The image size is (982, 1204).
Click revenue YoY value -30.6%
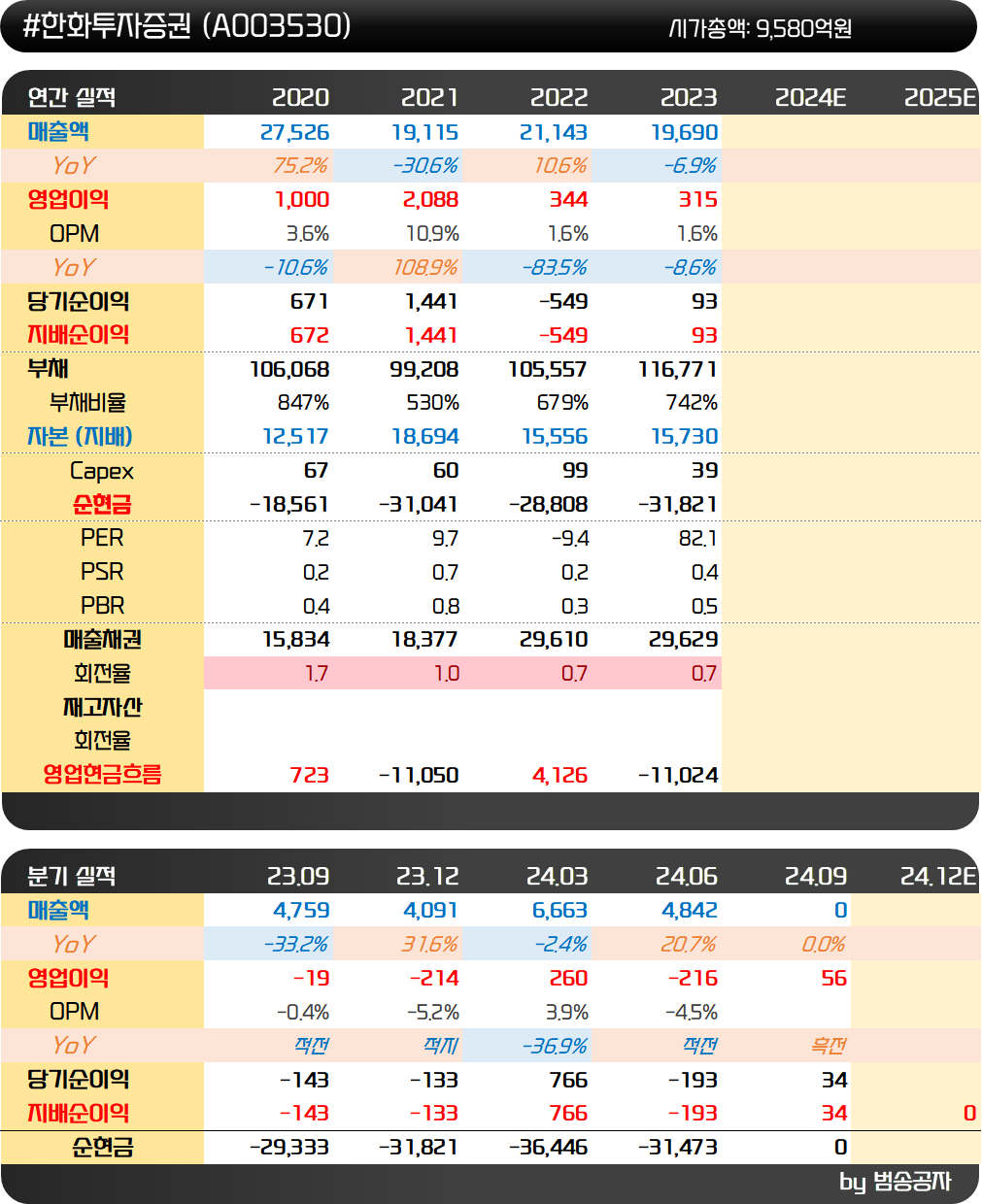(x=425, y=165)
